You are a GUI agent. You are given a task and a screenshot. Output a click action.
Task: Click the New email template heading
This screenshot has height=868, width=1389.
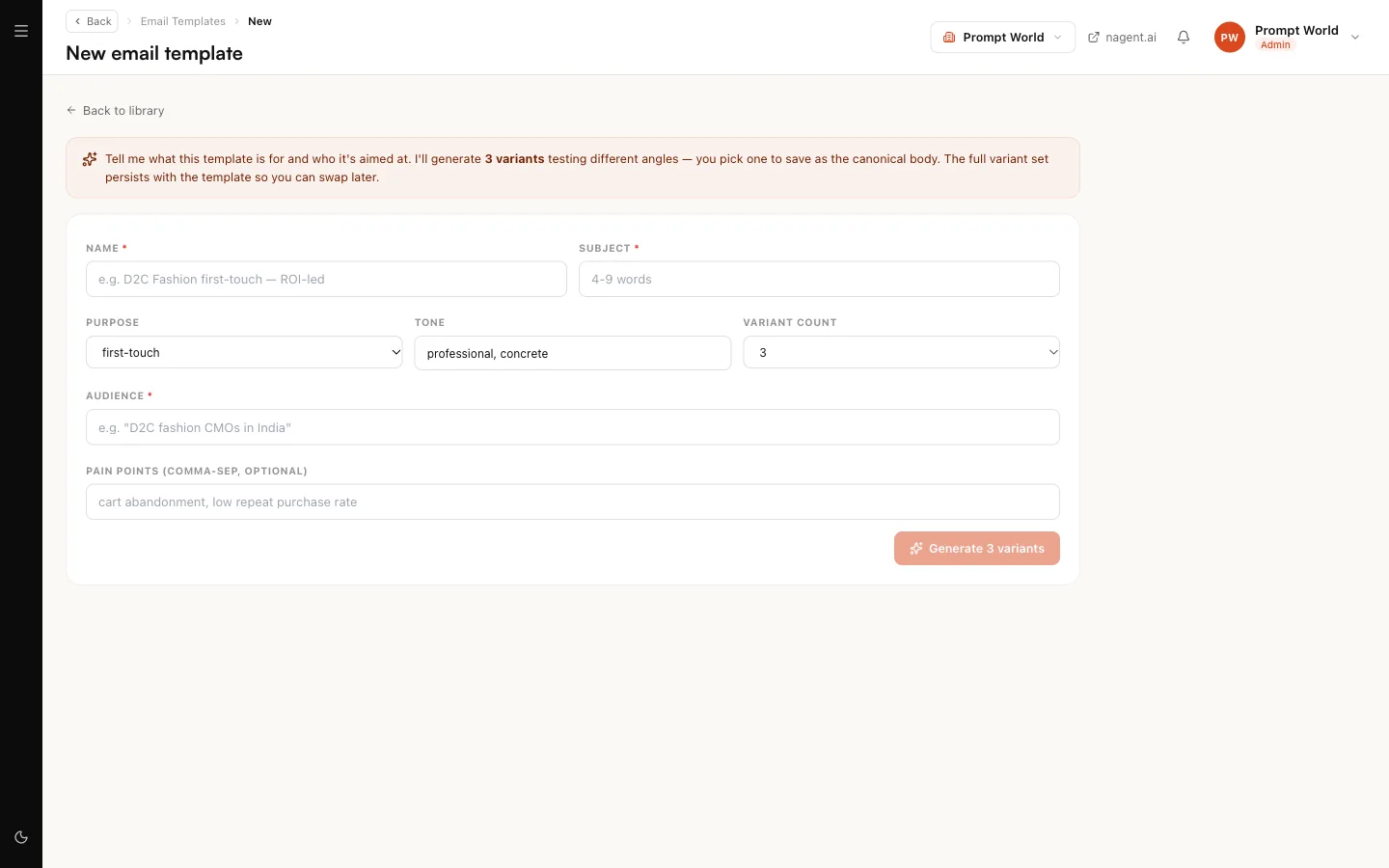154,54
